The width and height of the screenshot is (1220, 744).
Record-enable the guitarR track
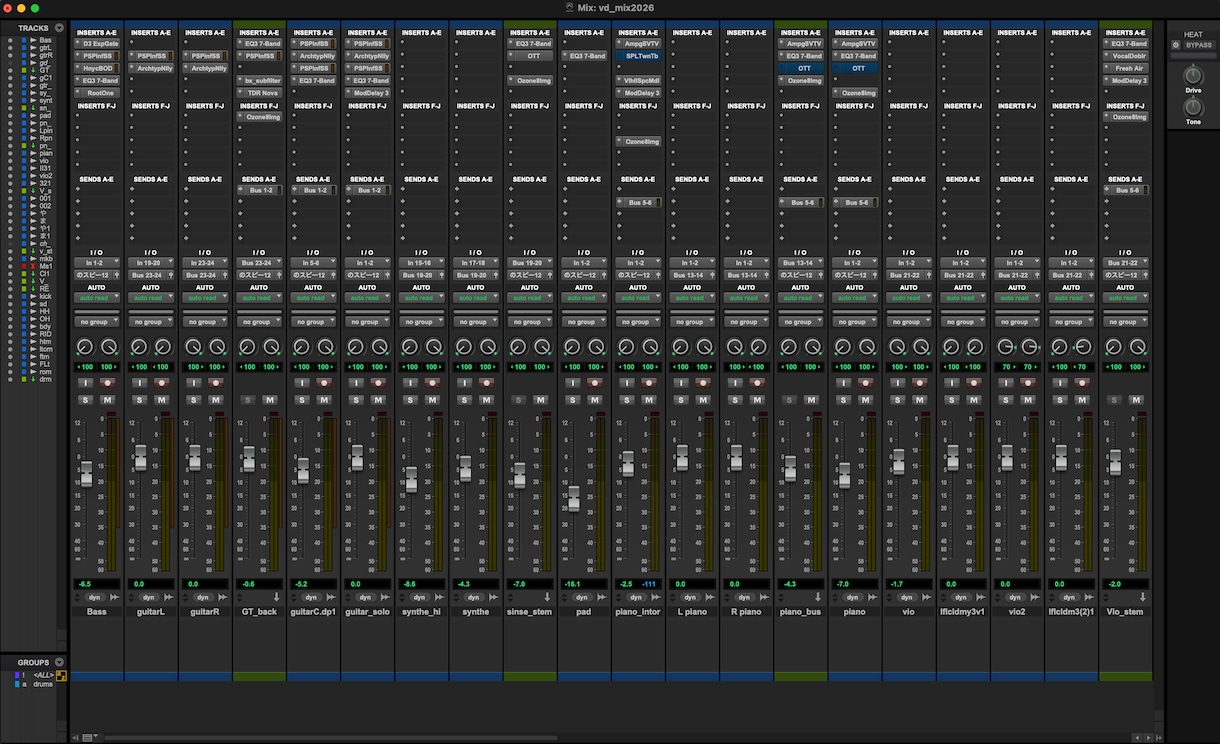click(x=216, y=383)
